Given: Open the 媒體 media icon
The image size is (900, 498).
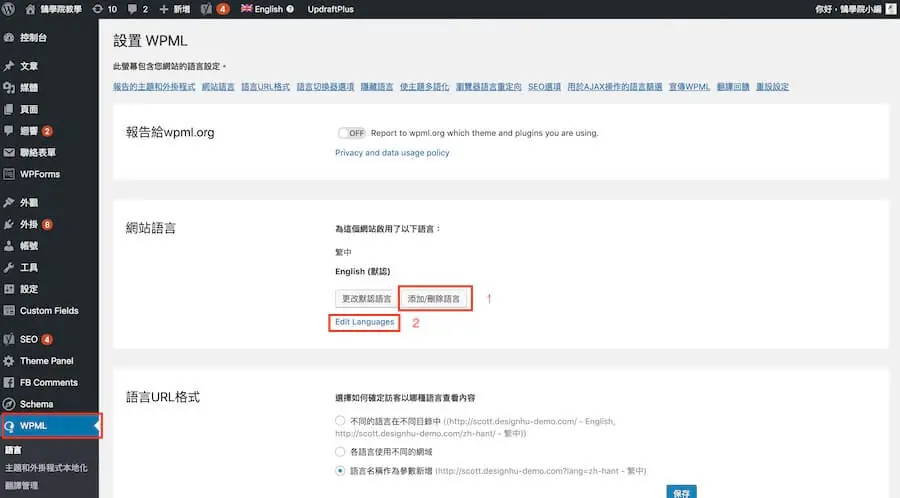Looking at the screenshot, I should [x=9, y=88].
